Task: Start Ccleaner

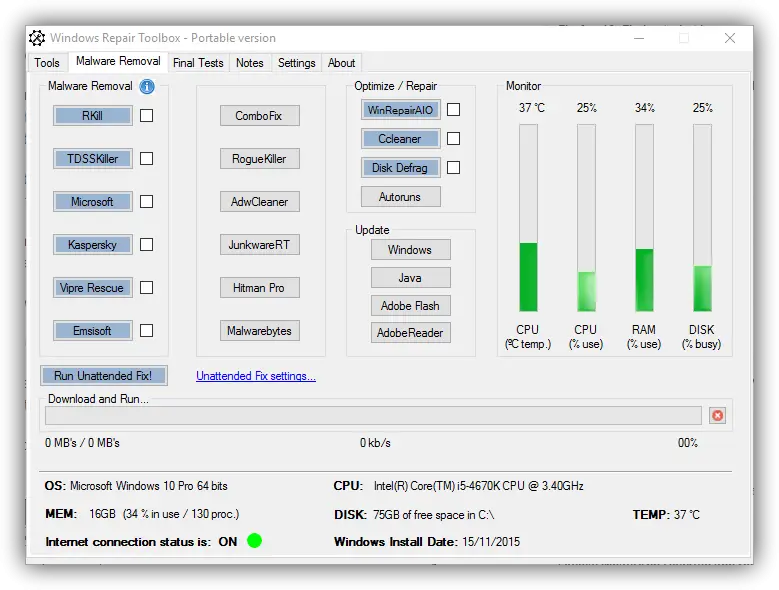Action: click(x=401, y=139)
